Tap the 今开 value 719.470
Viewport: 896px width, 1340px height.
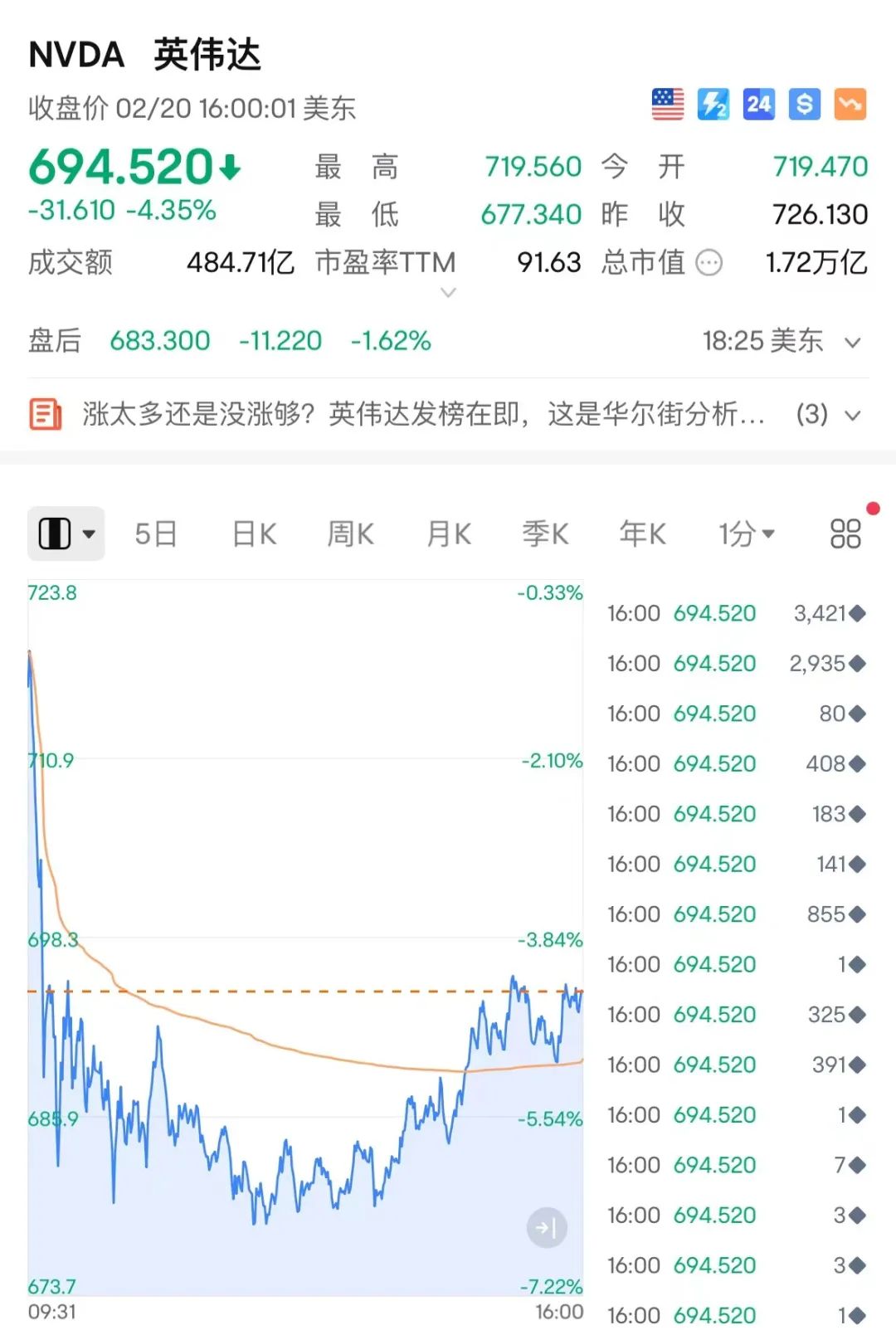(x=821, y=167)
